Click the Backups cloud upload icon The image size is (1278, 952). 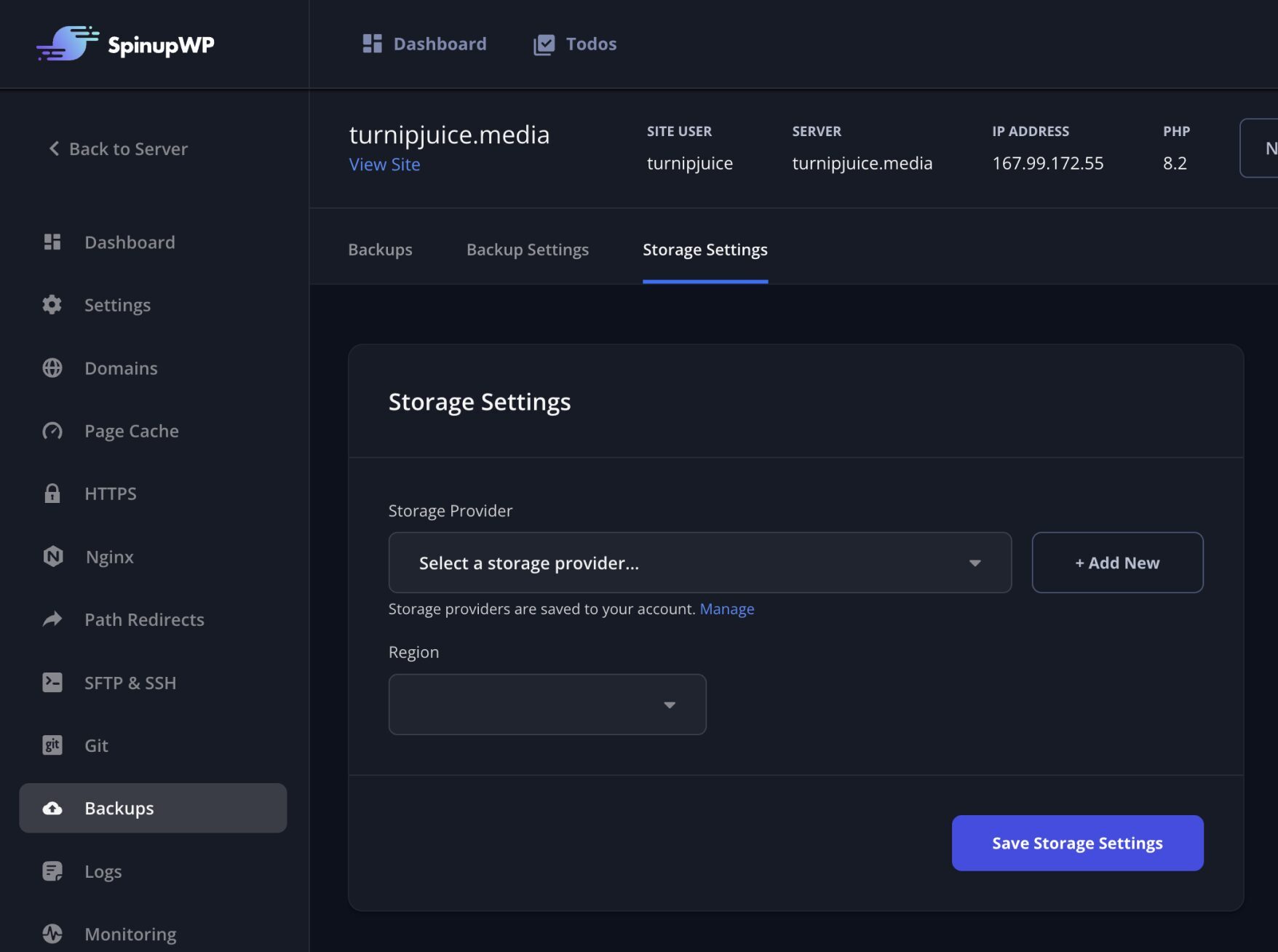[x=52, y=808]
